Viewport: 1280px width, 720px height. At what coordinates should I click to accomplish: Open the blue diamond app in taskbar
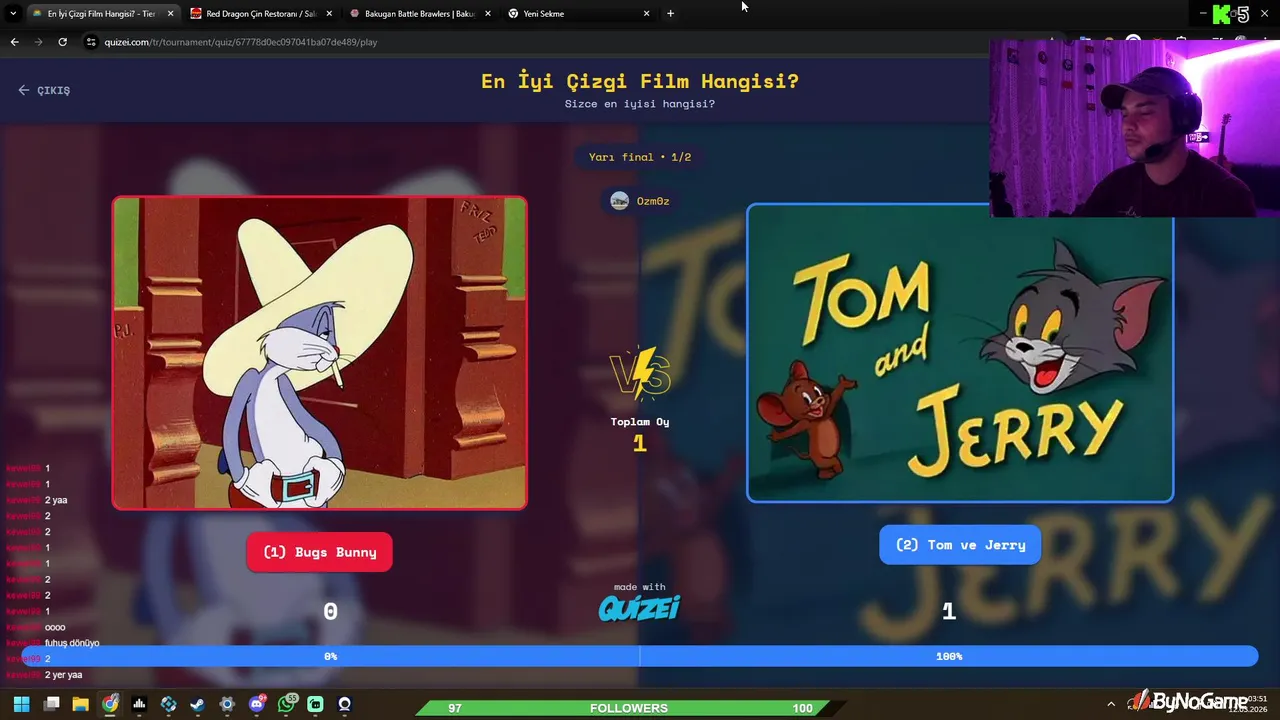pos(169,704)
